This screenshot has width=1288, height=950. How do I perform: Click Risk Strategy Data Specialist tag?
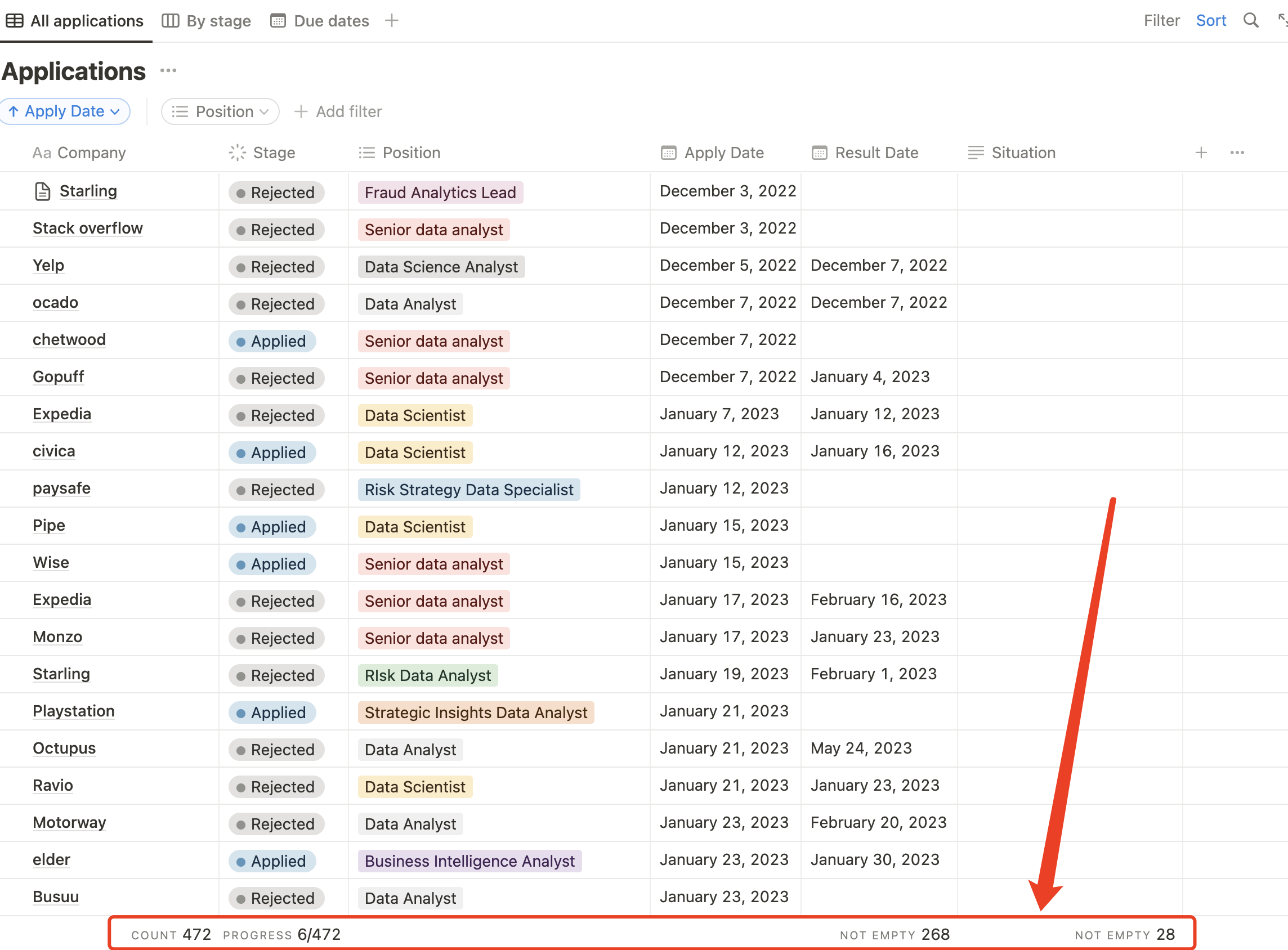tap(469, 490)
